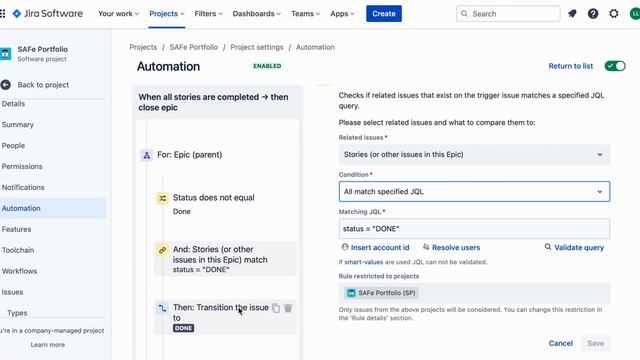
Task: Open the notifications icon
Action: [572, 13]
